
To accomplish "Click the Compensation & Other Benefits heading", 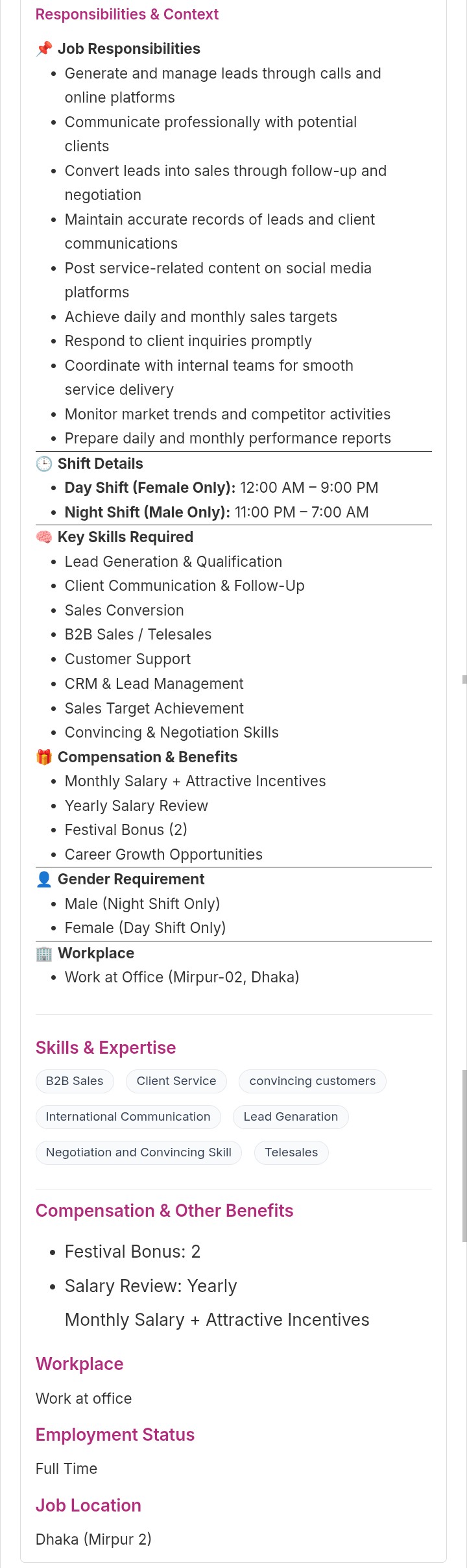I will pos(164,1211).
